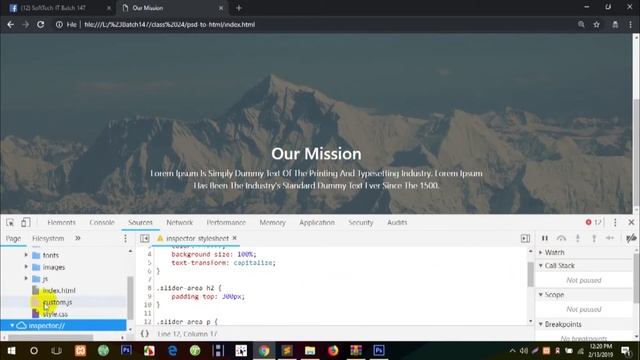The image size is (640, 360).
Task: Open the Memory tab
Action: pos(273,222)
